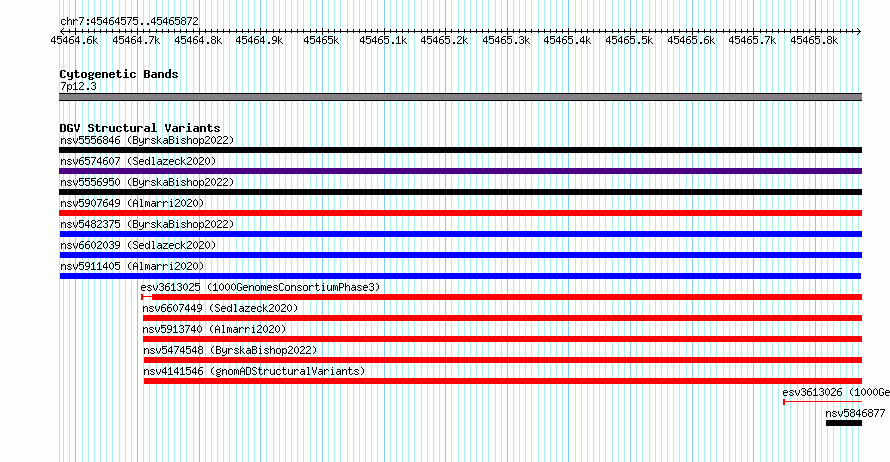Click ruler position 45464.6k
The height and width of the screenshot is (462, 890).
pos(74,40)
